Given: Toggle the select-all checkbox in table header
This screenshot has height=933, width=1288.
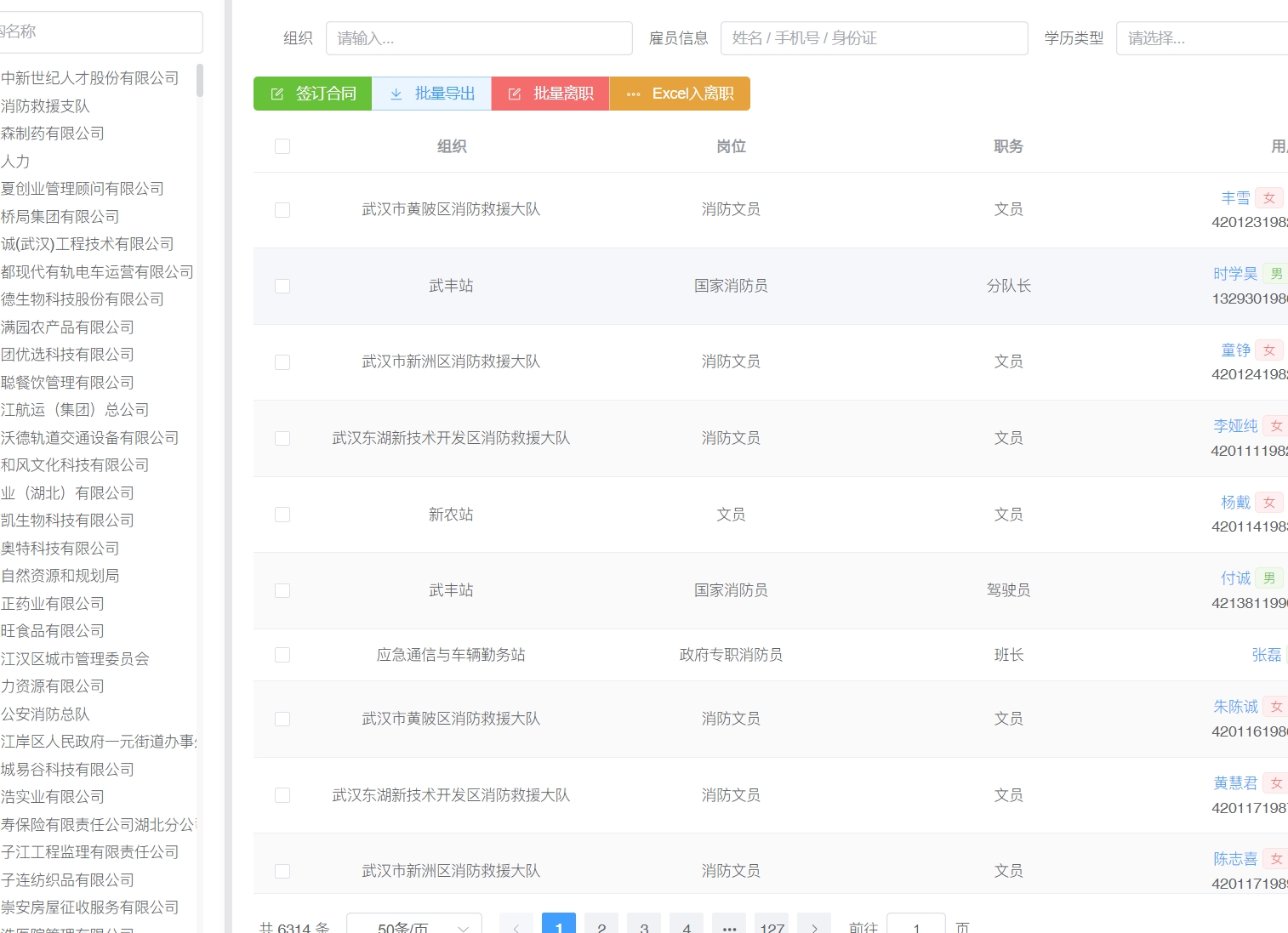Looking at the screenshot, I should click(282, 146).
